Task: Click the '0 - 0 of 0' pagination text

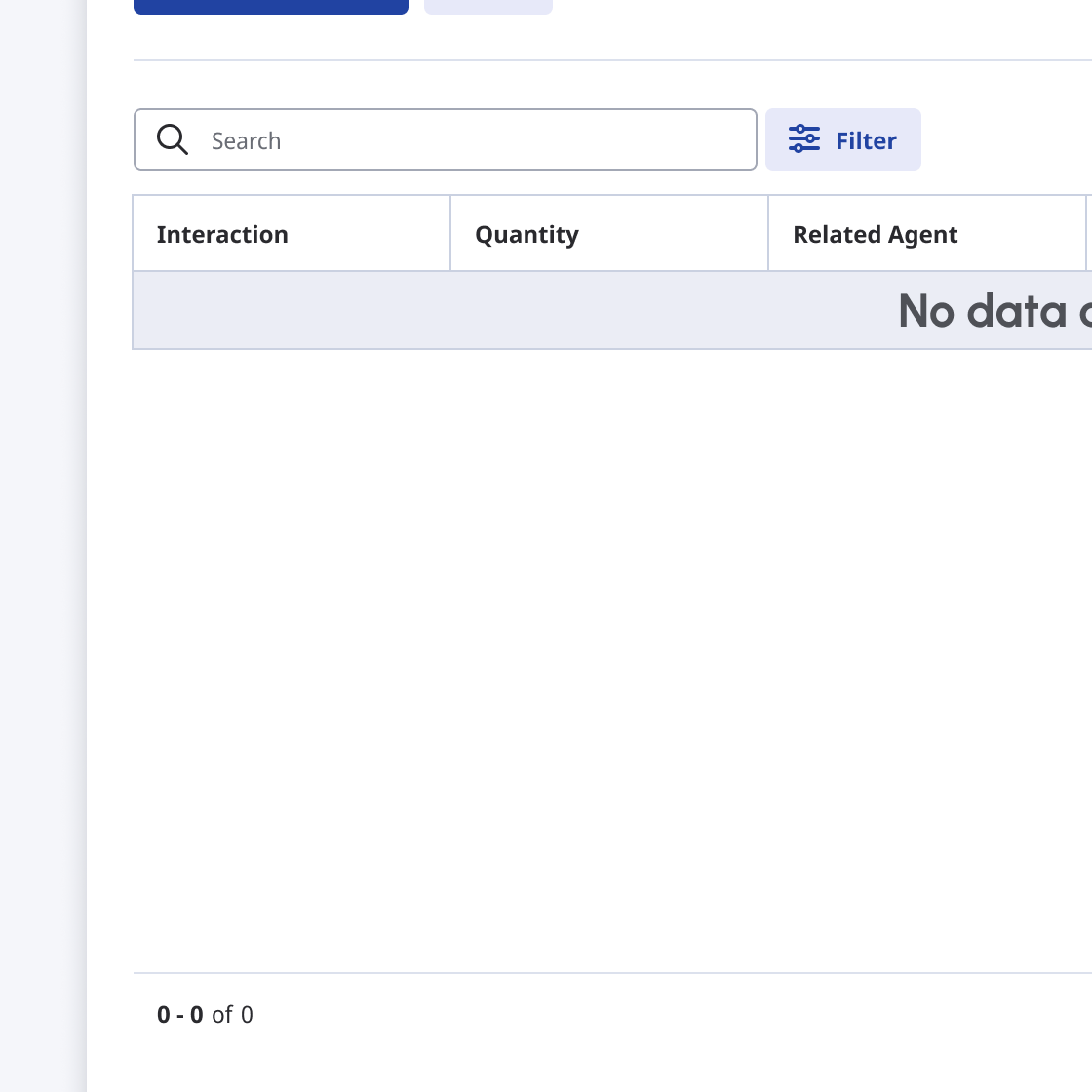Action: coord(205,1015)
